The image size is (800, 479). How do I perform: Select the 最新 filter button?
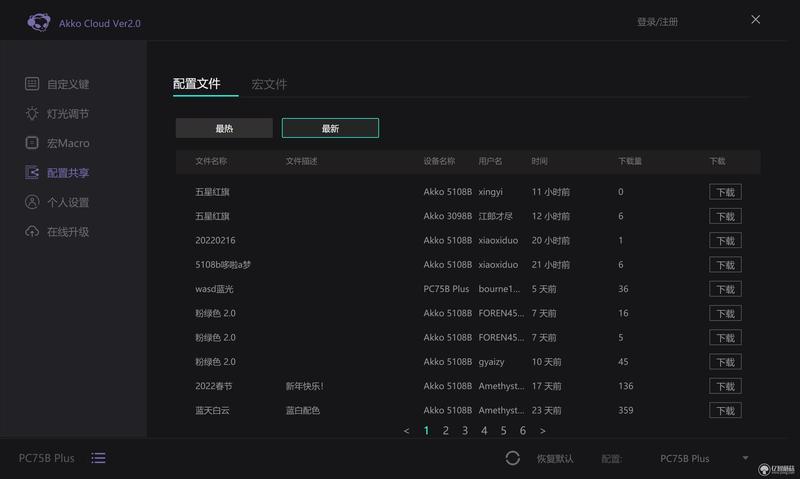tap(330, 128)
